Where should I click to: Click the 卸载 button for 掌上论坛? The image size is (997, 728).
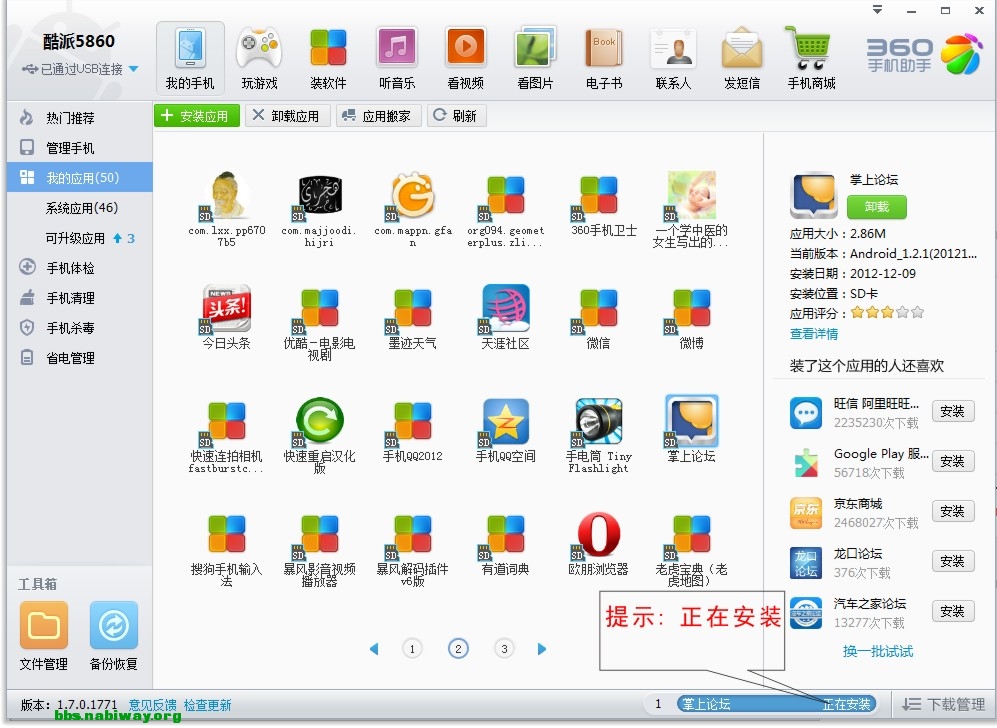click(876, 207)
